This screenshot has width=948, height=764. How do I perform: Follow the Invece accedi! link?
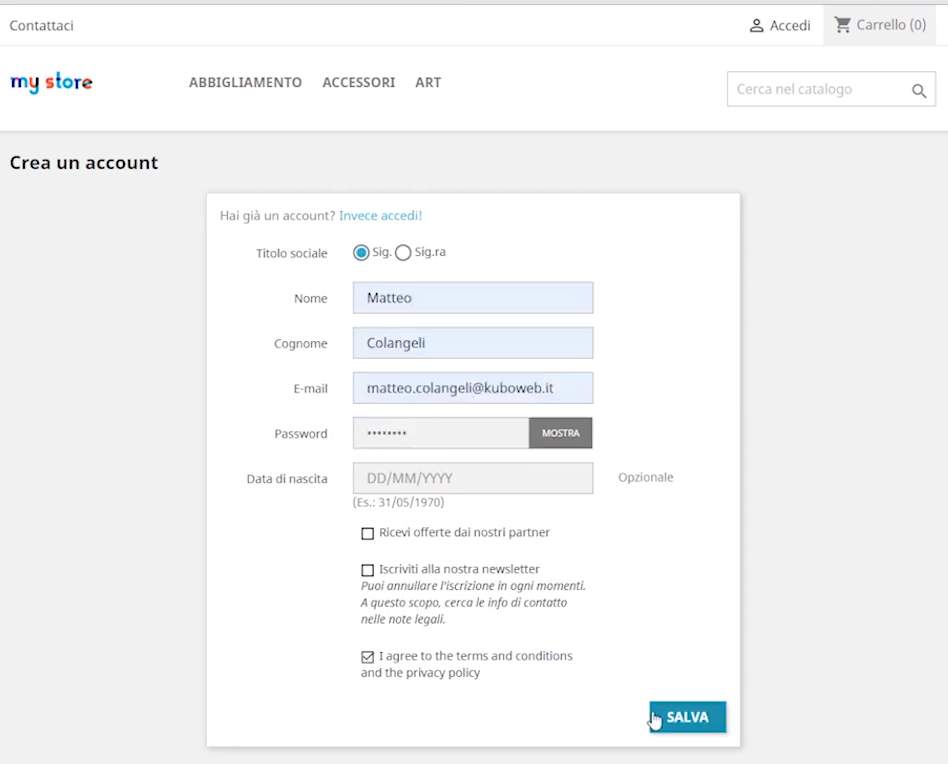click(380, 215)
